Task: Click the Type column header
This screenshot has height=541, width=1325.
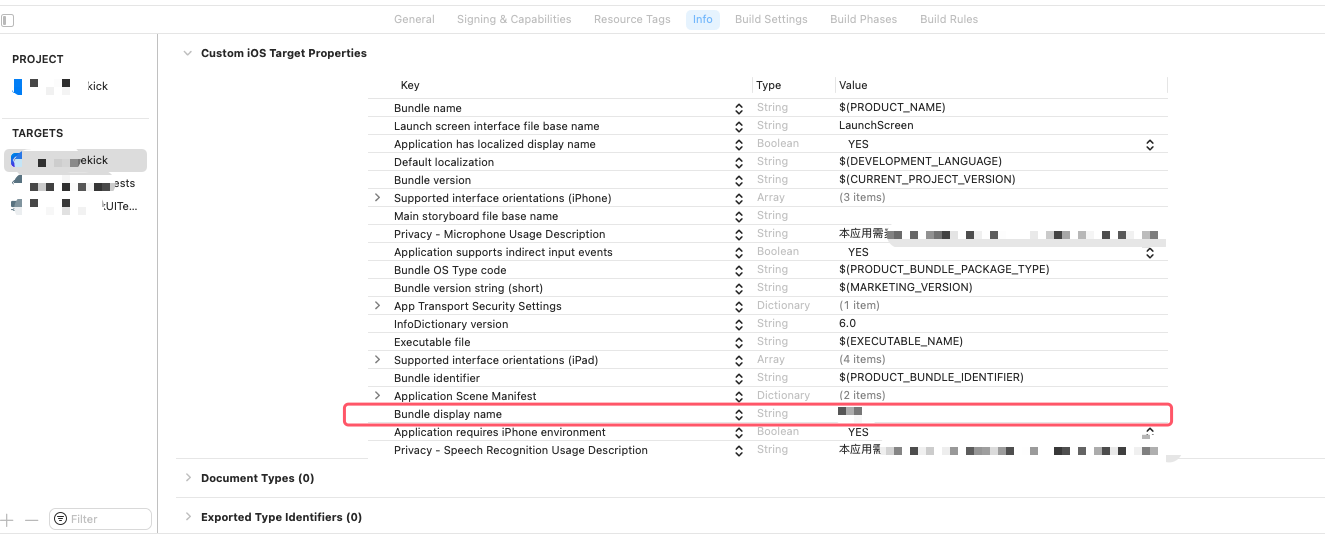Action: (768, 85)
